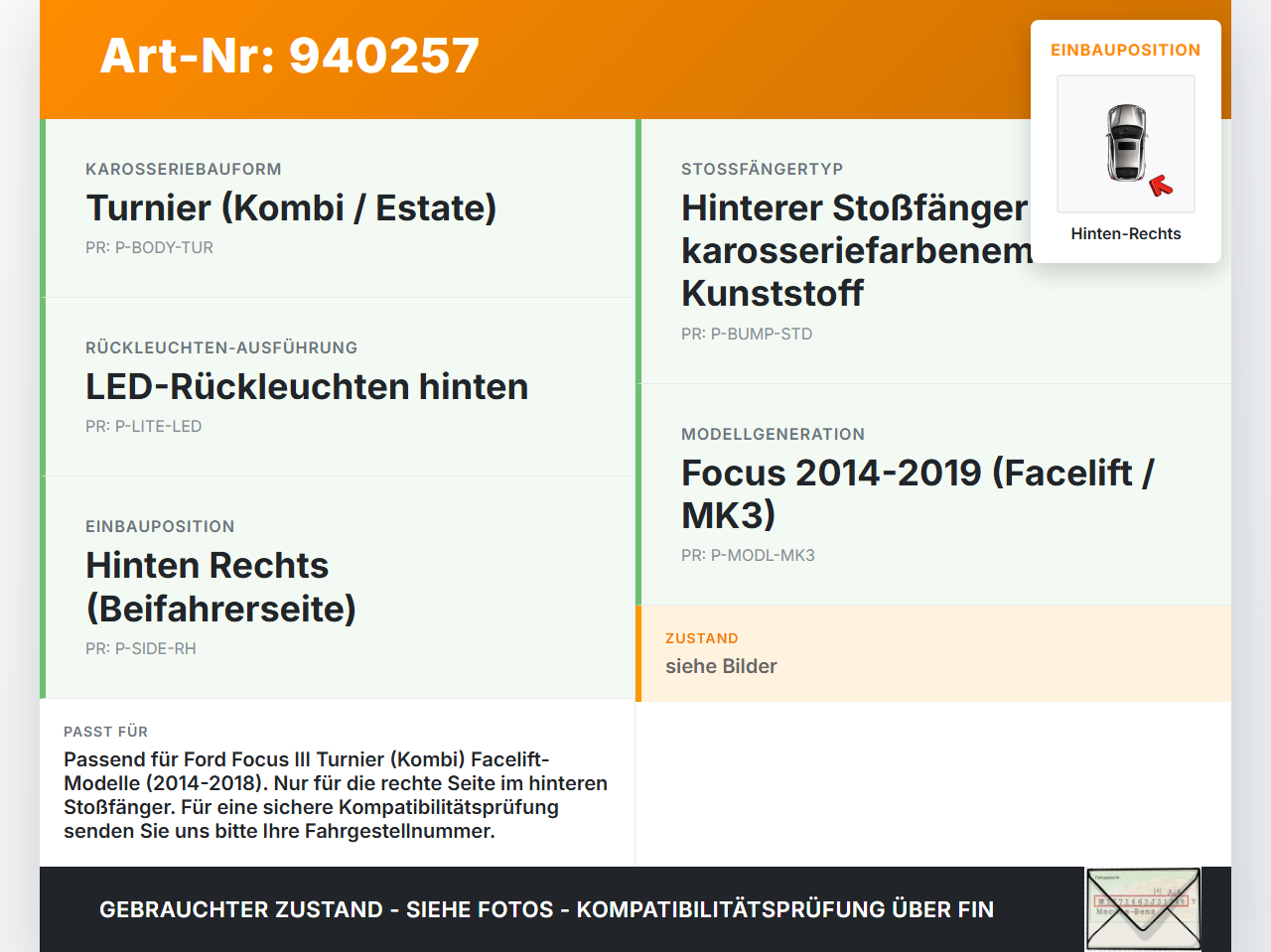The image size is (1271, 952).
Task: Select 'Turnier (Kombi / Estate)' value
Action: tap(291, 207)
